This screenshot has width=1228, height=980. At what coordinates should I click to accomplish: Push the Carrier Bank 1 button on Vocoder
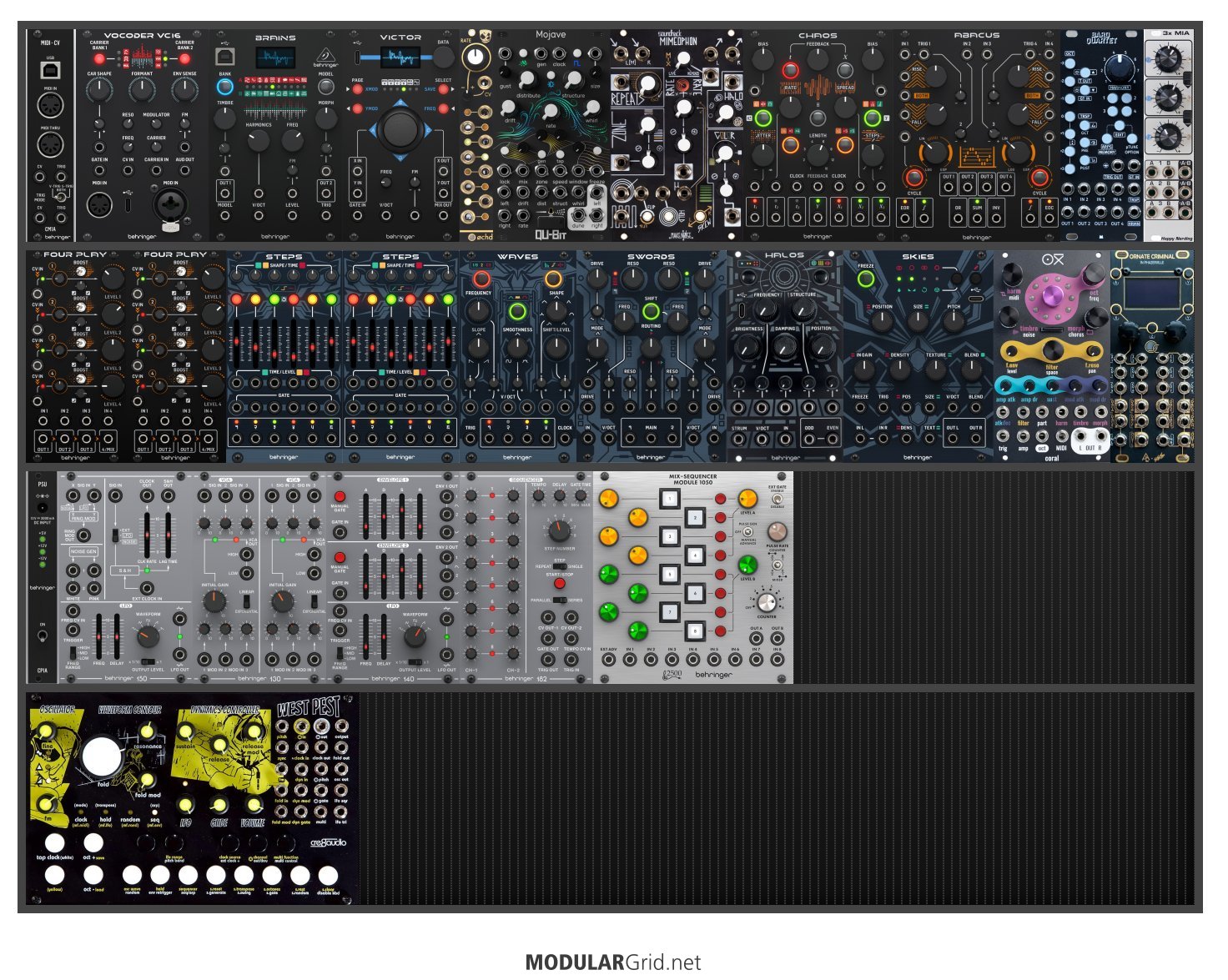click(x=99, y=58)
